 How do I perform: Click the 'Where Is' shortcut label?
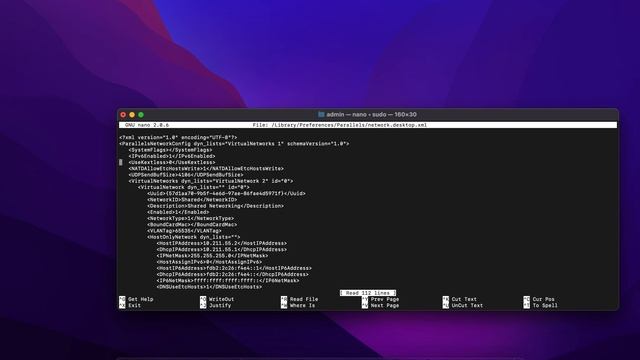pos(302,305)
